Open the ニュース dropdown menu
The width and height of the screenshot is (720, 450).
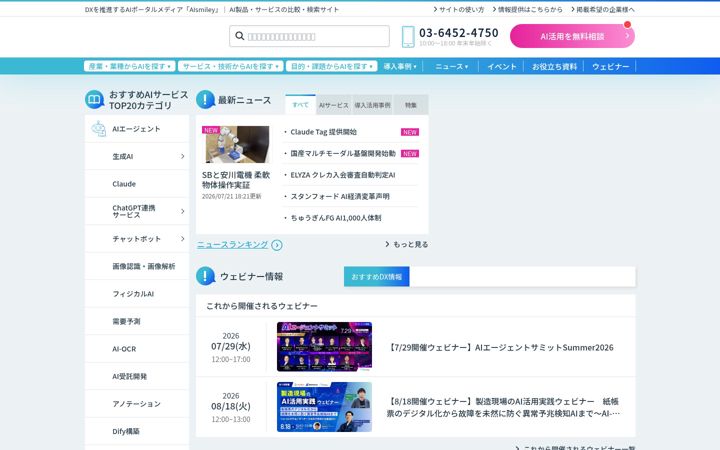coord(451,66)
